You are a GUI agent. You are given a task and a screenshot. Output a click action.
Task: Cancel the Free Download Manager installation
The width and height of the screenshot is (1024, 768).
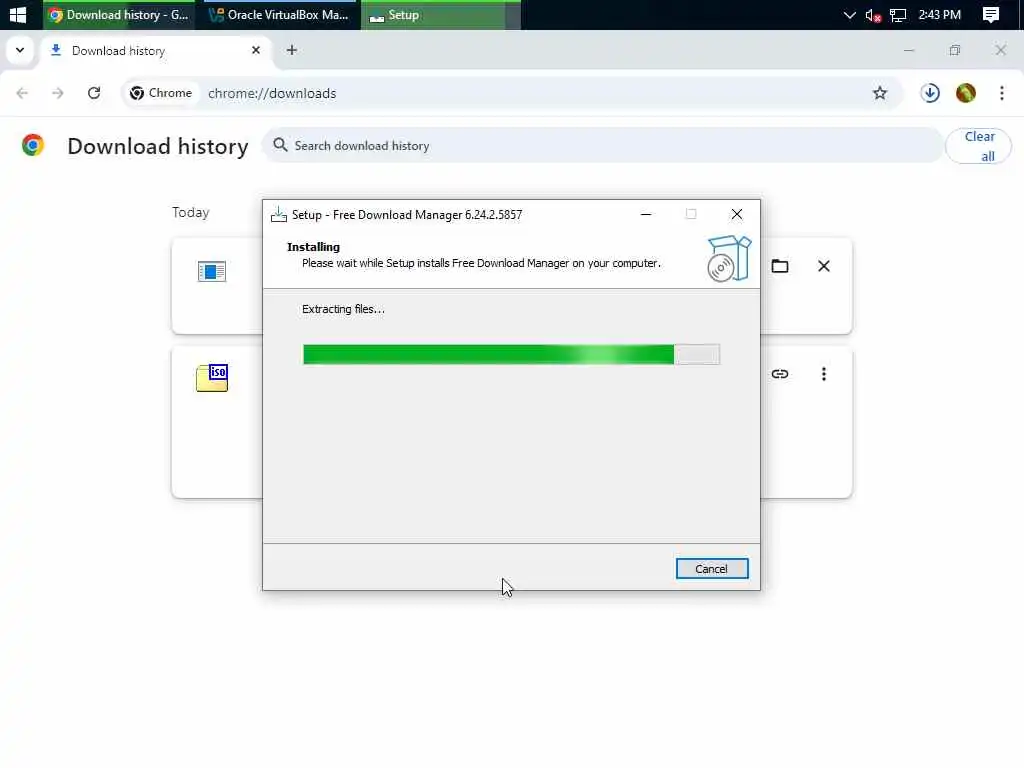click(711, 569)
